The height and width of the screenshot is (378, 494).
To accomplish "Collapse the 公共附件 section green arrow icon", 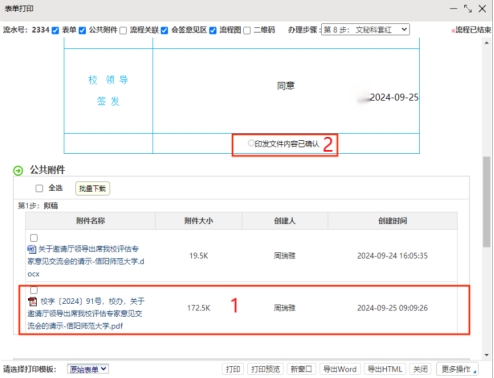I will pos(18,171).
